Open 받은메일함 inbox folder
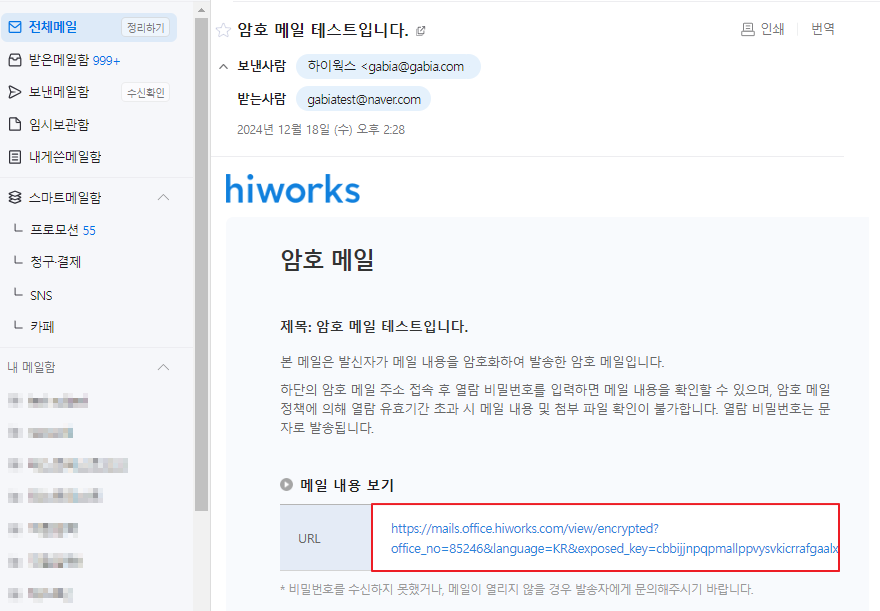The height and width of the screenshot is (611, 880). tap(59, 60)
